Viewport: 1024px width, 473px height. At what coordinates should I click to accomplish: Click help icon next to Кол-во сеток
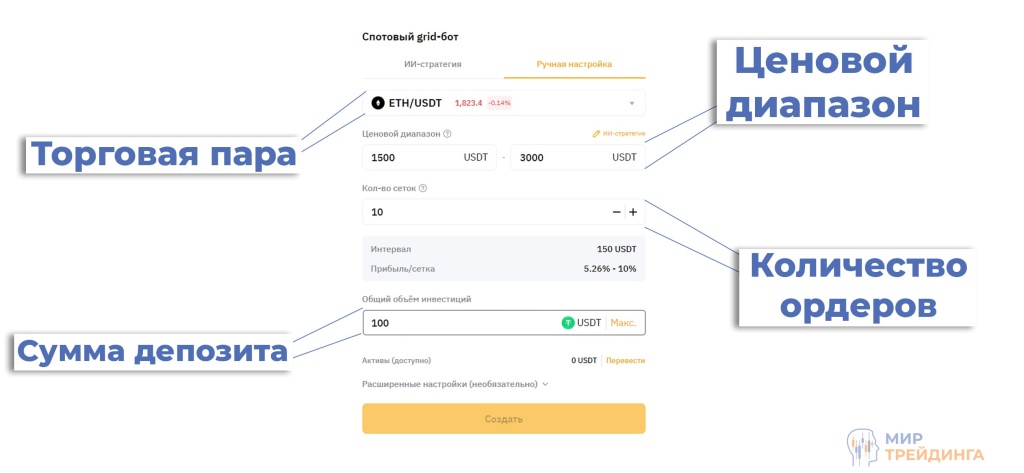tap(423, 188)
